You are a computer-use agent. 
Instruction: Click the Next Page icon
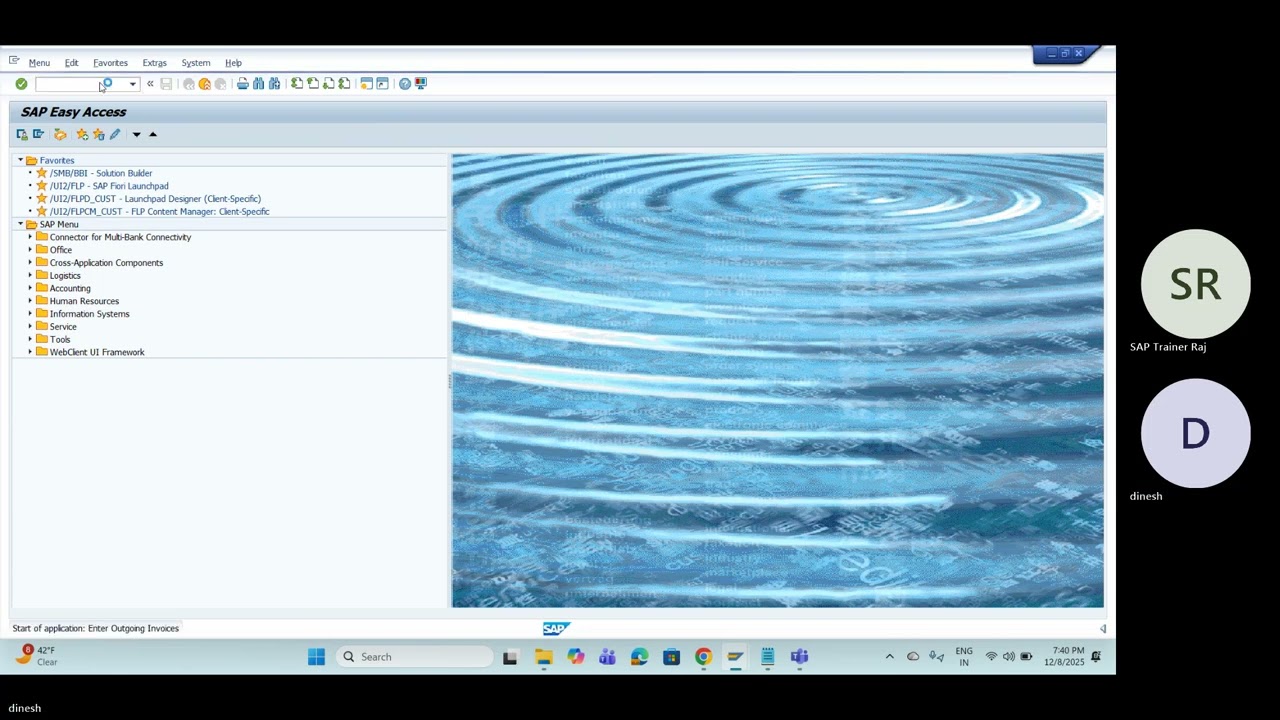329,84
